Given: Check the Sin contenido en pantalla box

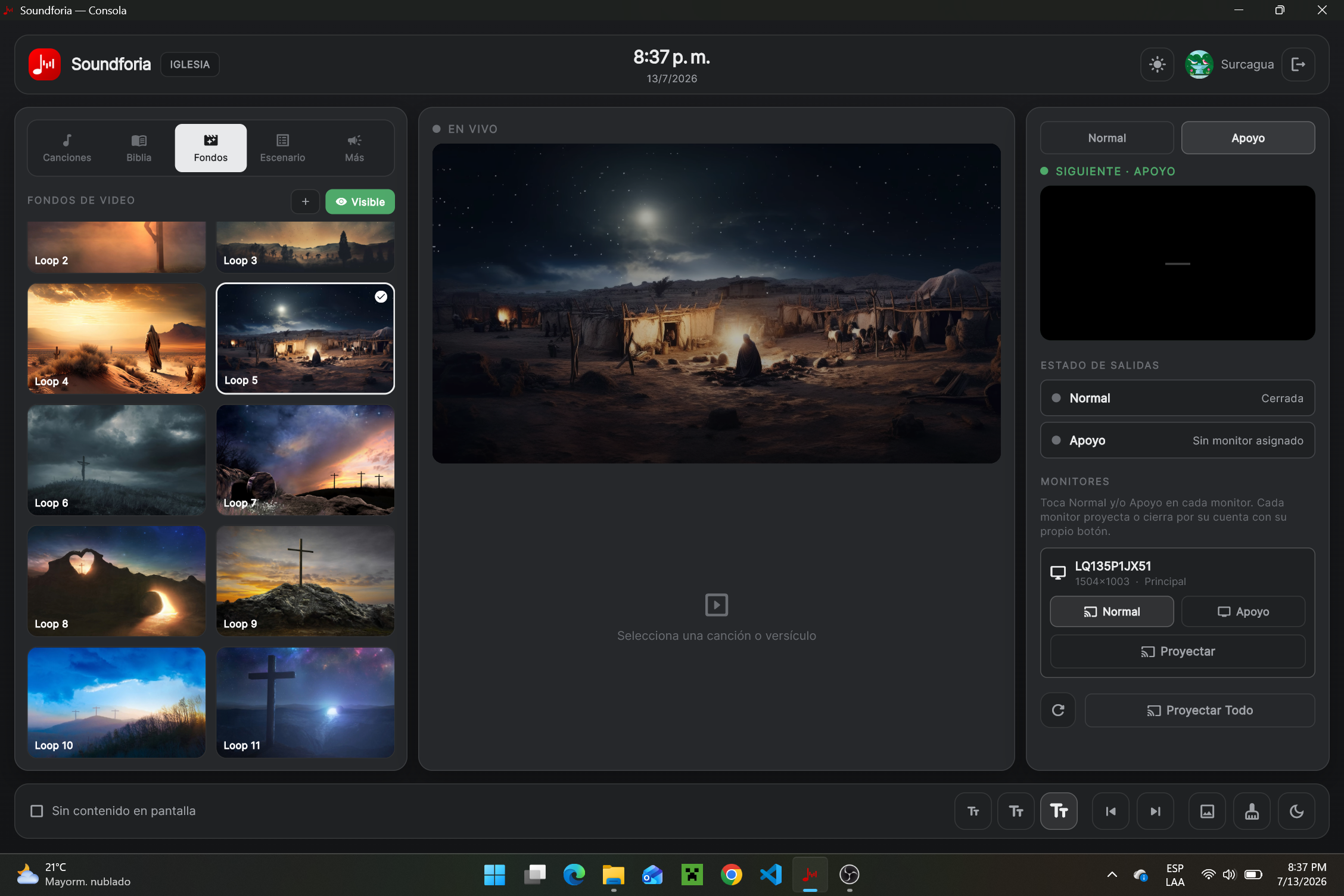Looking at the screenshot, I should [37, 811].
